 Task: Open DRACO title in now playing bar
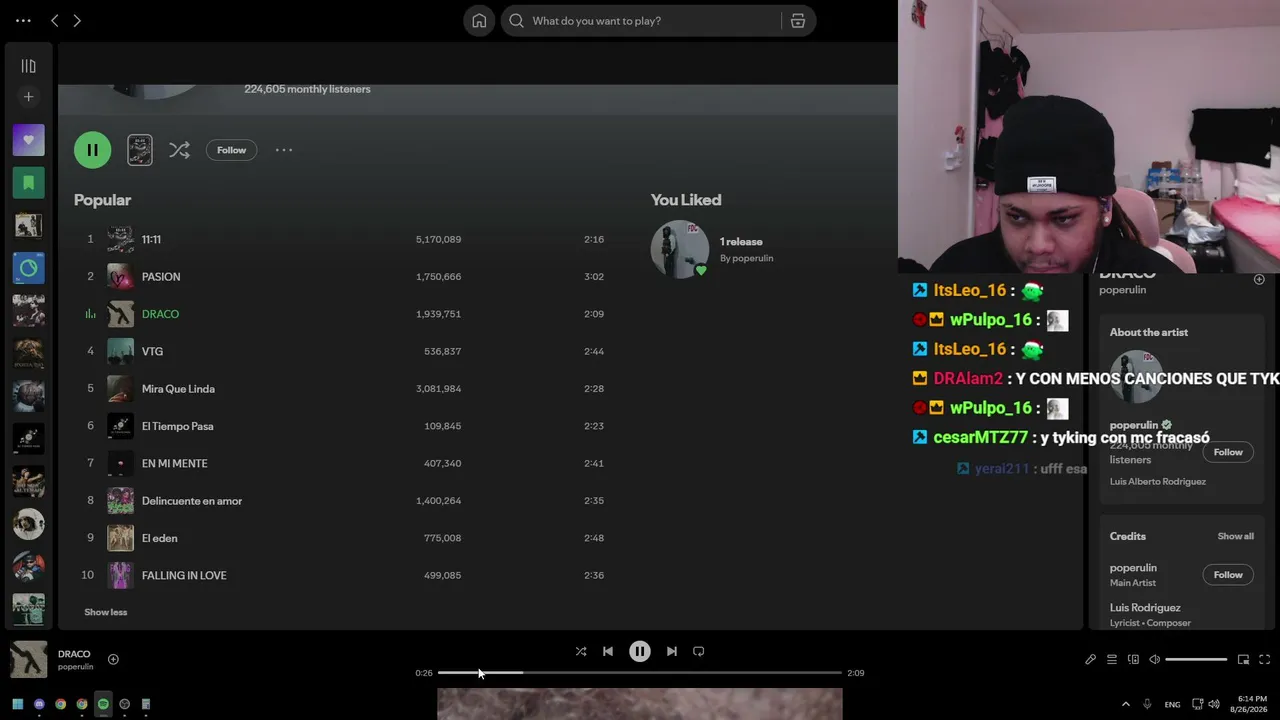(74, 654)
